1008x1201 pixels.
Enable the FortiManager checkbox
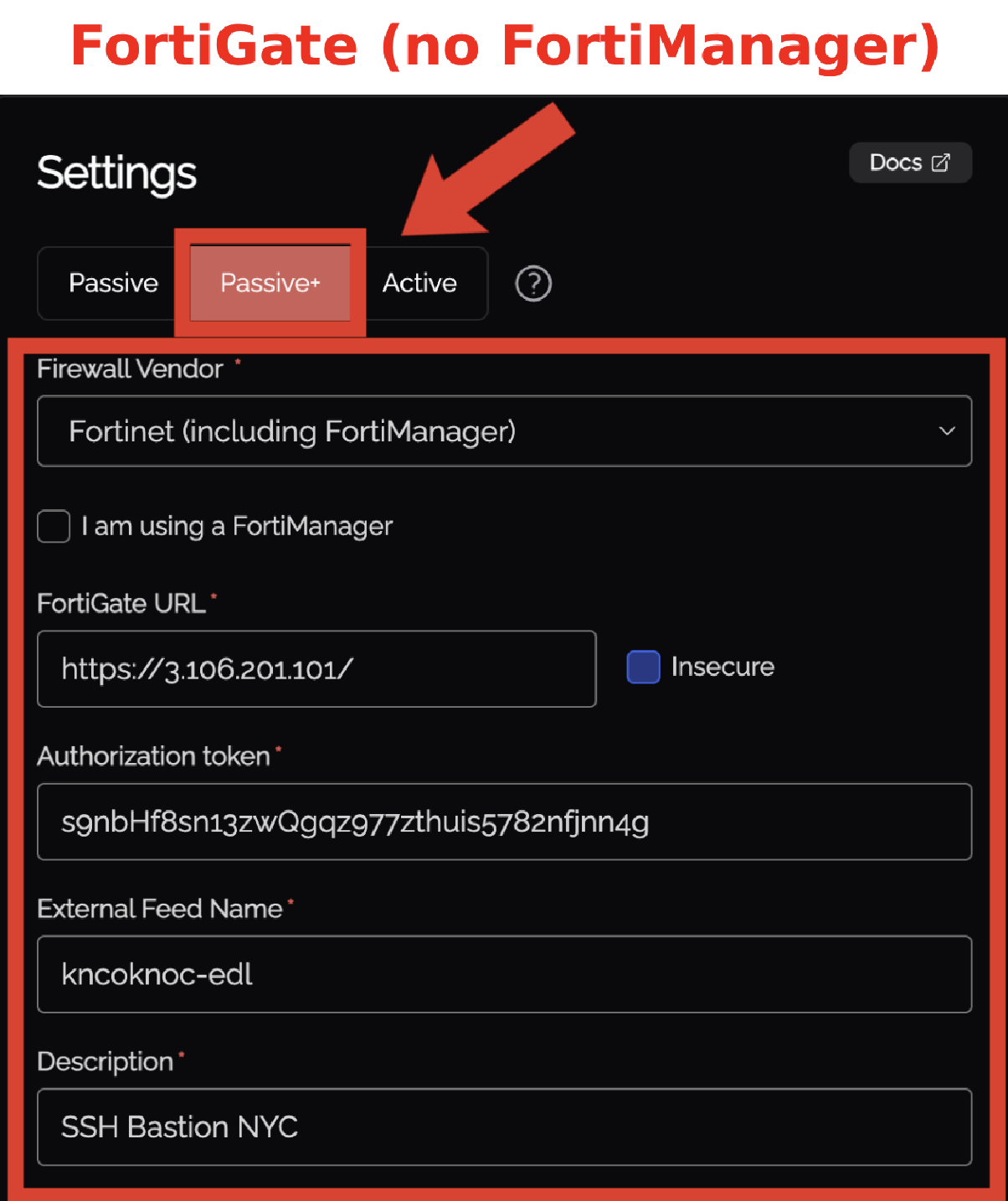54,527
